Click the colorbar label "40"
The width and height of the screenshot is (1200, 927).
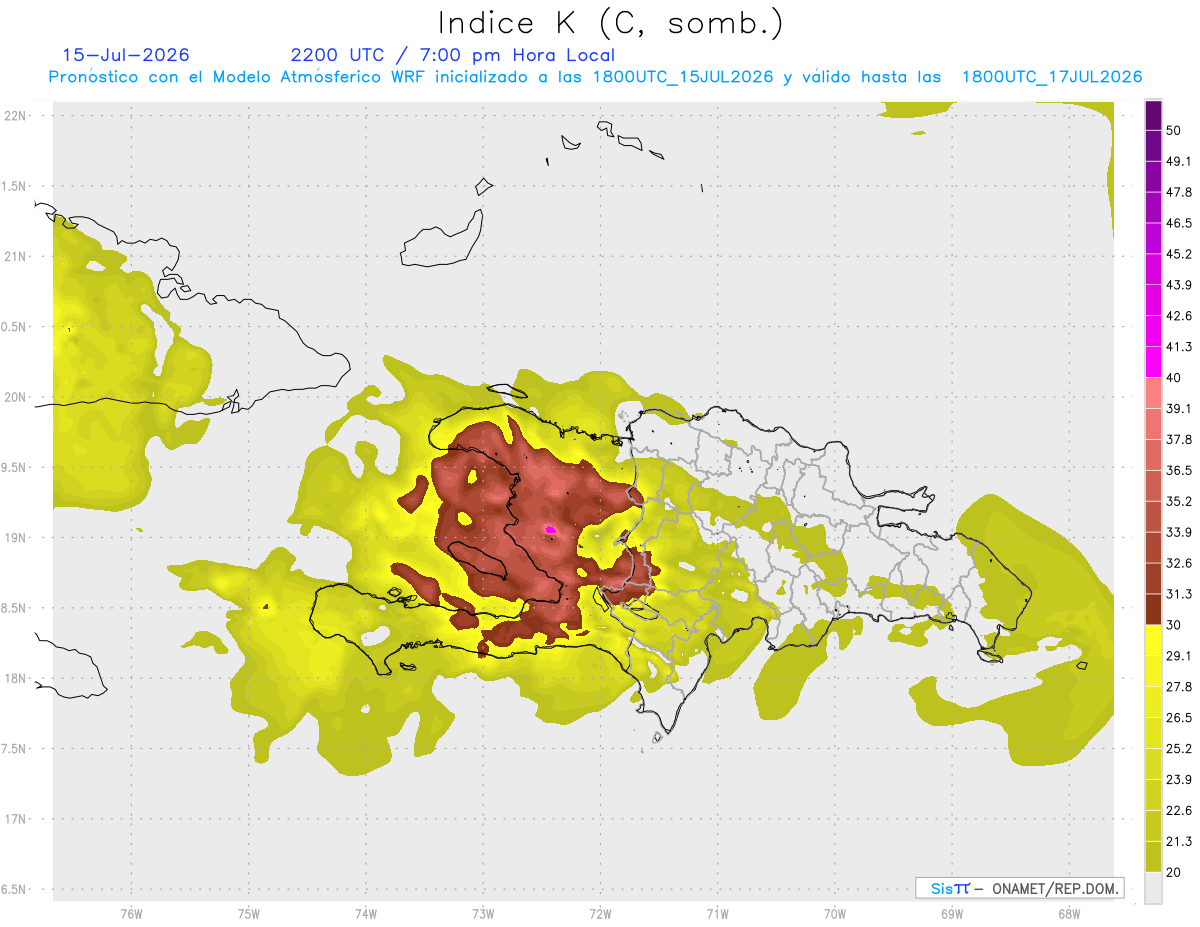tap(1175, 378)
